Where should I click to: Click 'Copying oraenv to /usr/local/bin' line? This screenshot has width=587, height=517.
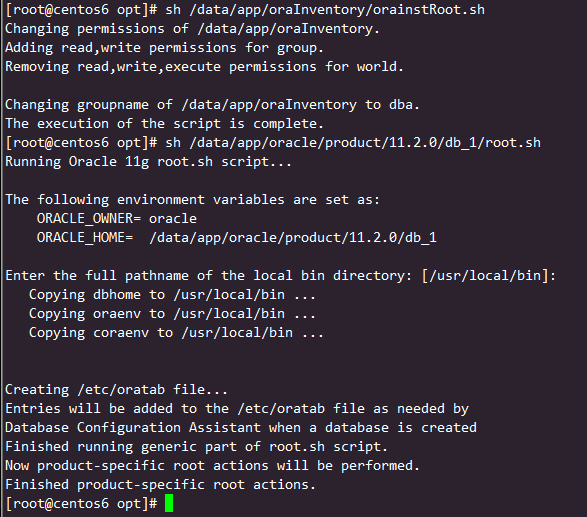pos(173,314)
